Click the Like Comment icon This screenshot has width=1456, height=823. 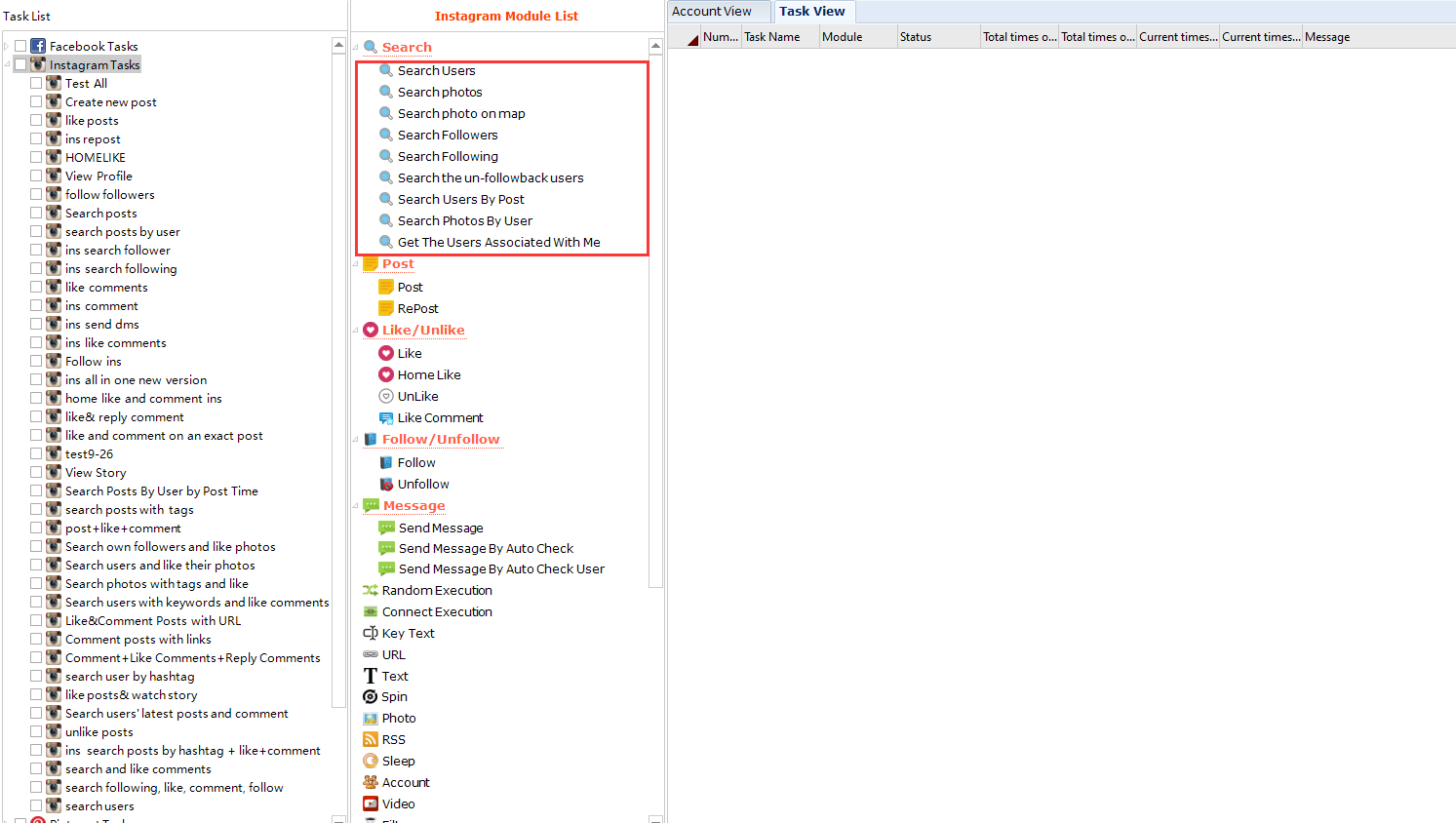pyautogui.click(x=386, y=417)
